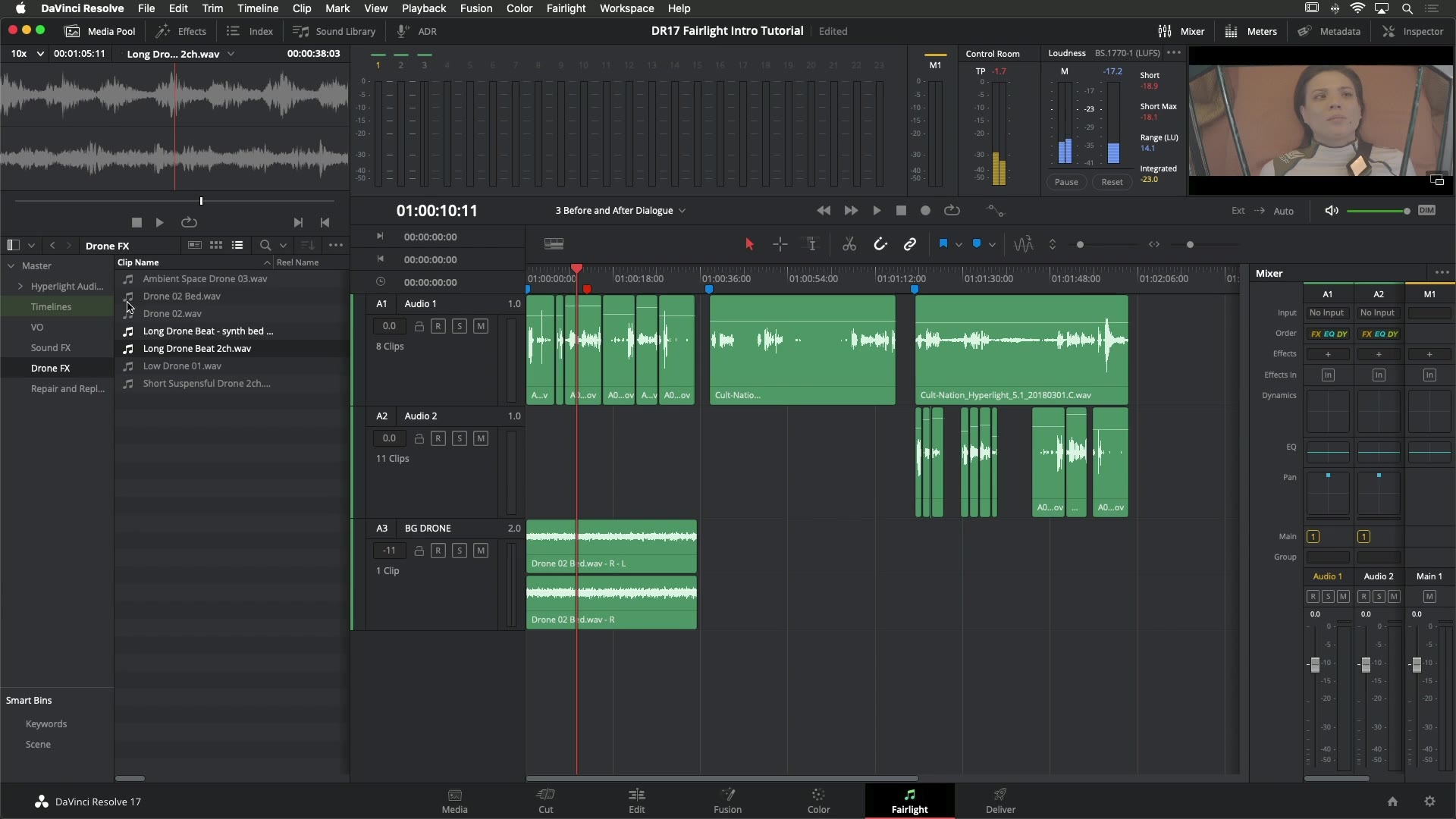The image size is (1456, 819).
Task: Toggle loop playback in the transport bar
Action: click(x=952, y=211)
